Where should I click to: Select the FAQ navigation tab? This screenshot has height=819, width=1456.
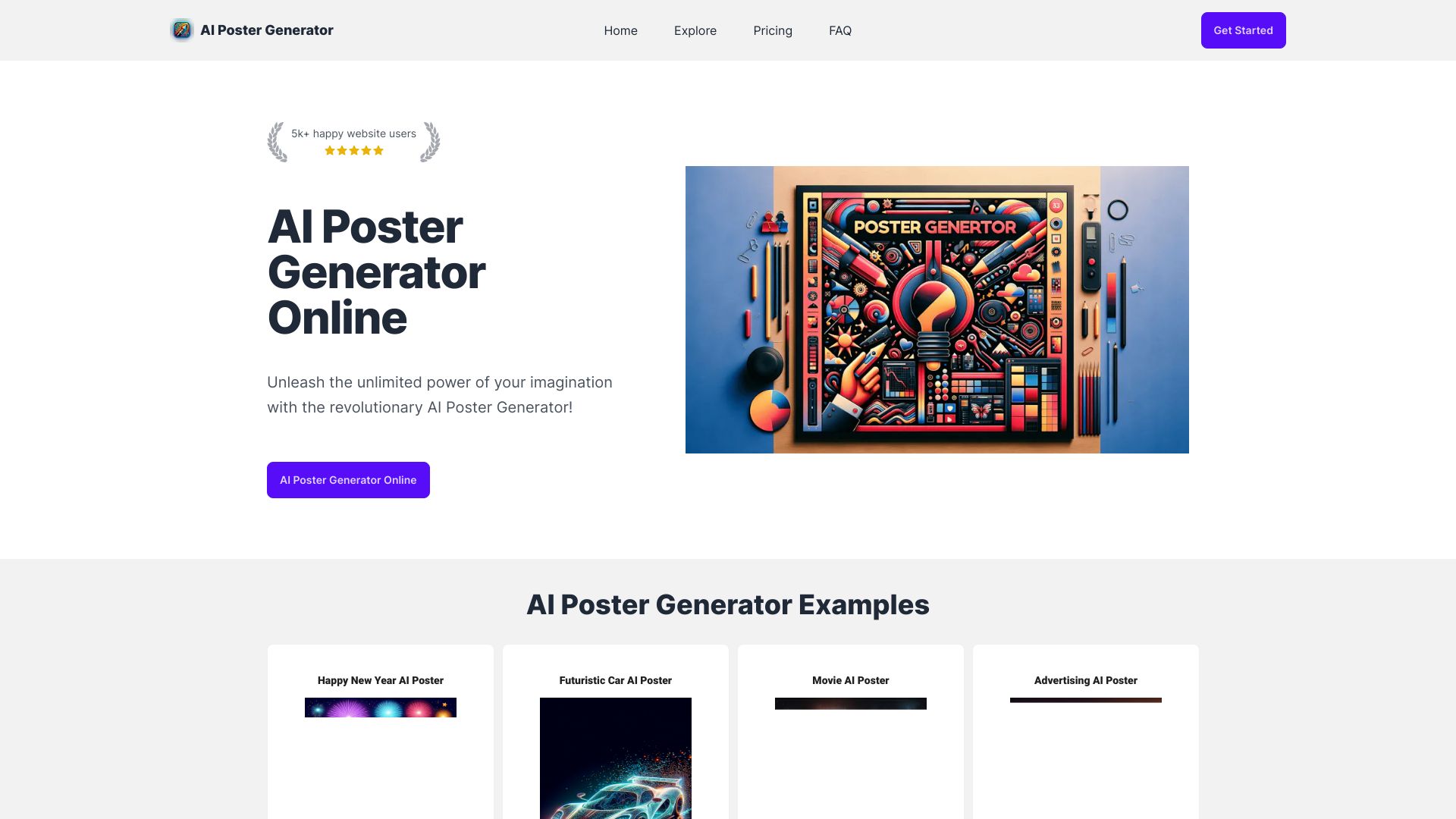click(840, 30)
